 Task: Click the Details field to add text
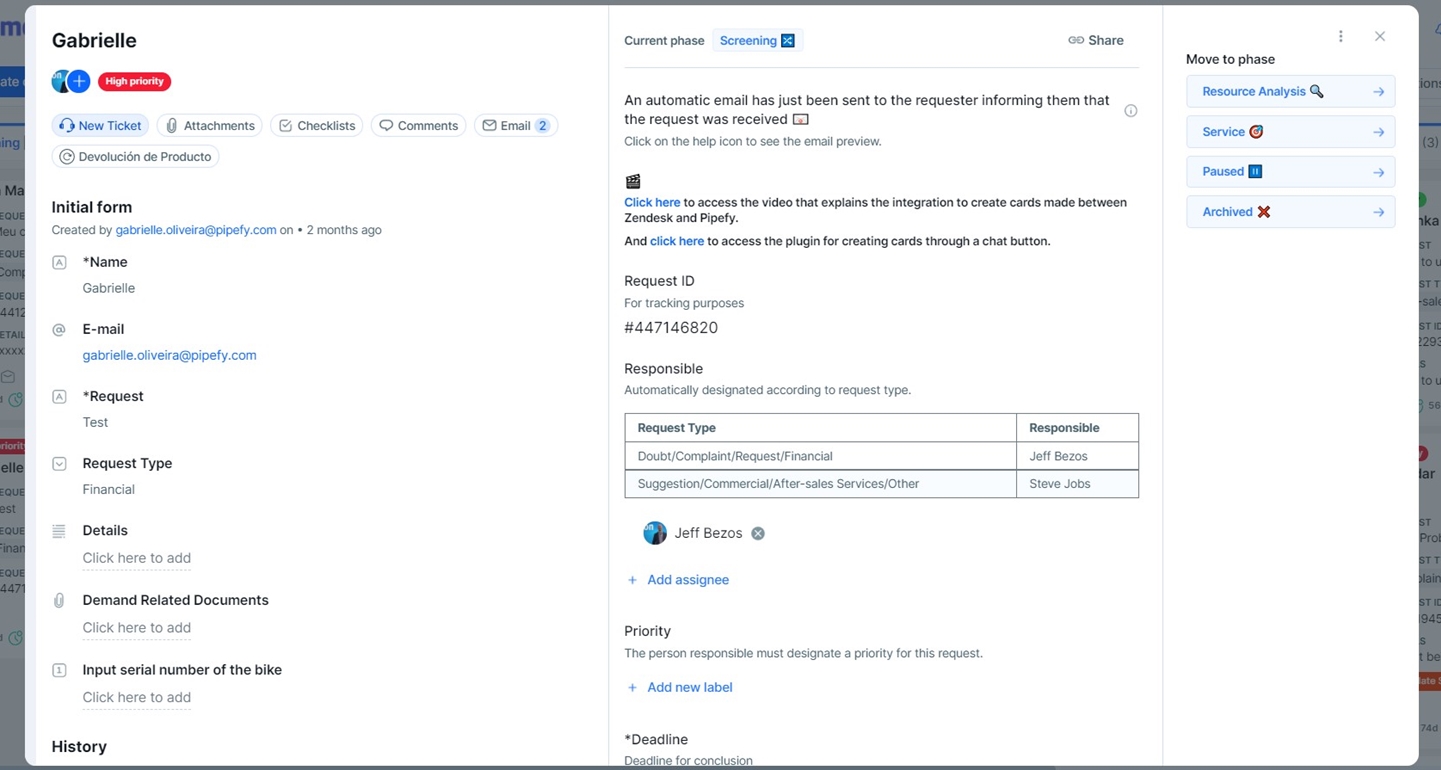[136, 558]
